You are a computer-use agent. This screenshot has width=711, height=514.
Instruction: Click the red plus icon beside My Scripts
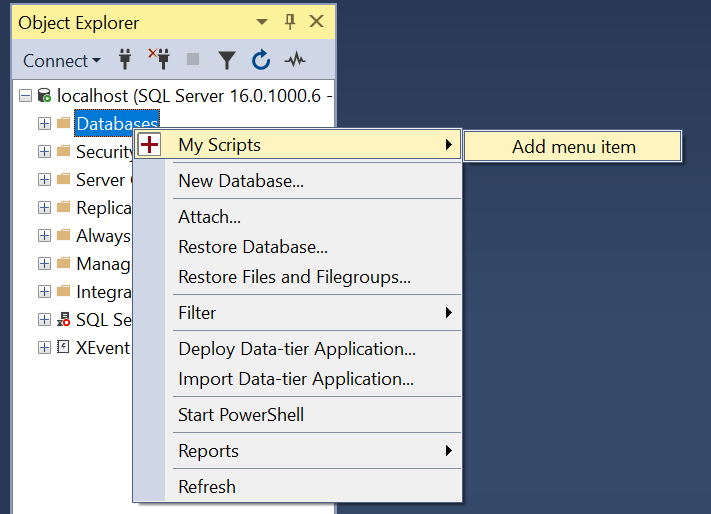[x=149, y=145]
